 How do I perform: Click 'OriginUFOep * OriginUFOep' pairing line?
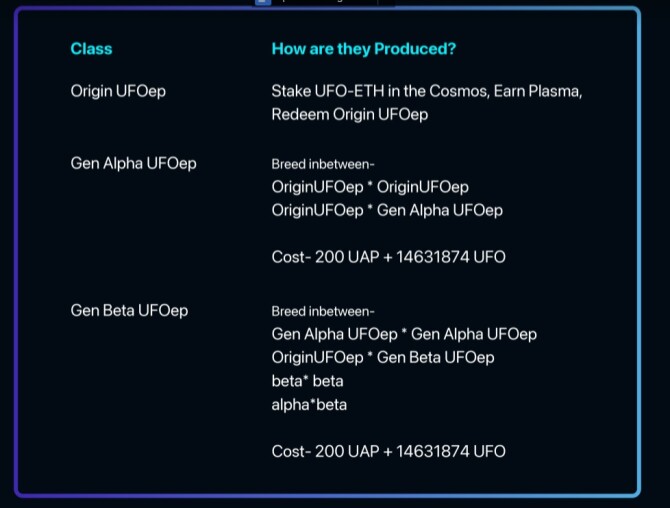coord(370,187)
